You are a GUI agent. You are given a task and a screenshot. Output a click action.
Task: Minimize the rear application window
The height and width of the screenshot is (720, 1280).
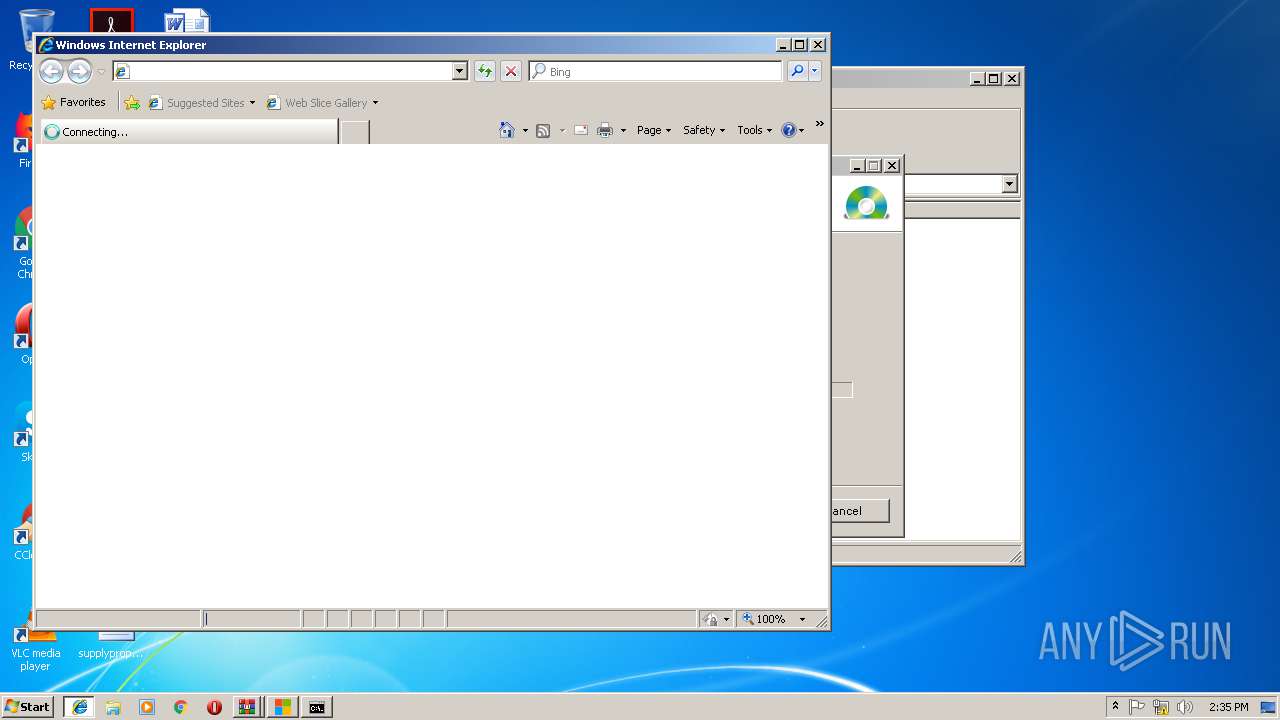click(x=977, y=78)
